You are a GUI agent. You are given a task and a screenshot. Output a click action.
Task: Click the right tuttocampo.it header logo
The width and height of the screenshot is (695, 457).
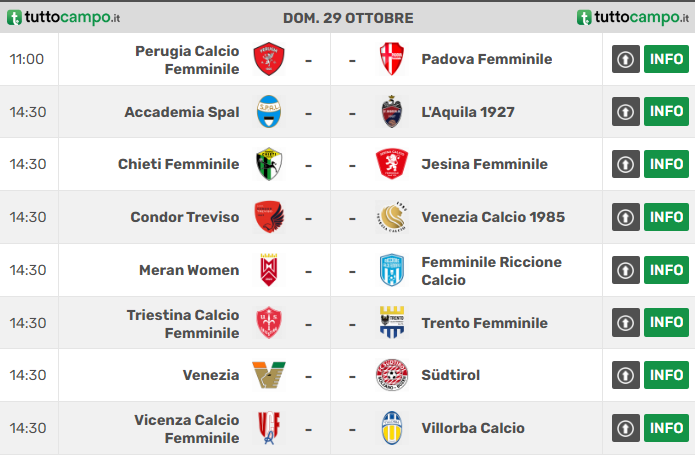633,17
